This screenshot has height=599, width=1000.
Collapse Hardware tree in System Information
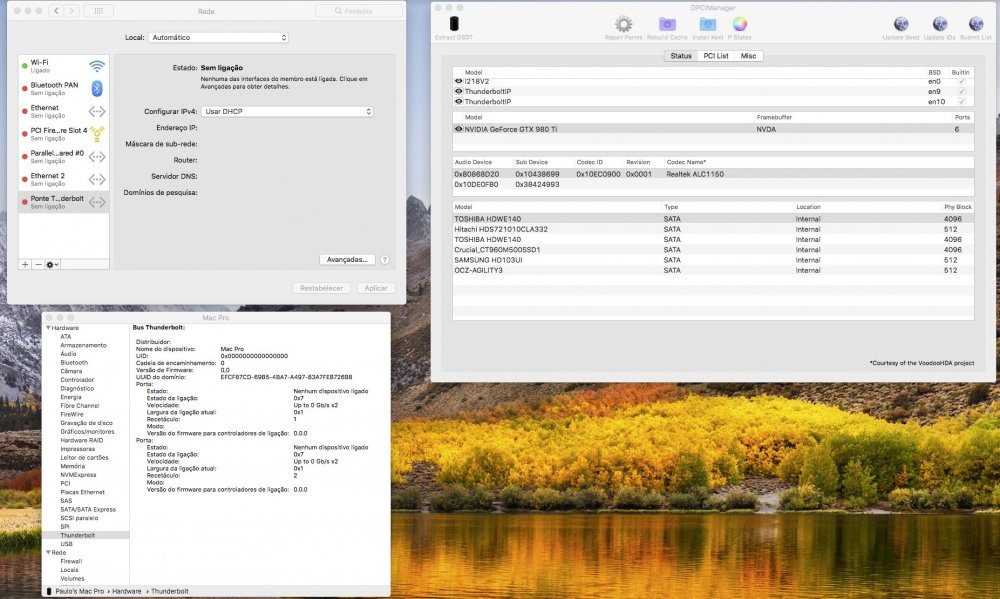[x=48, y=328]
